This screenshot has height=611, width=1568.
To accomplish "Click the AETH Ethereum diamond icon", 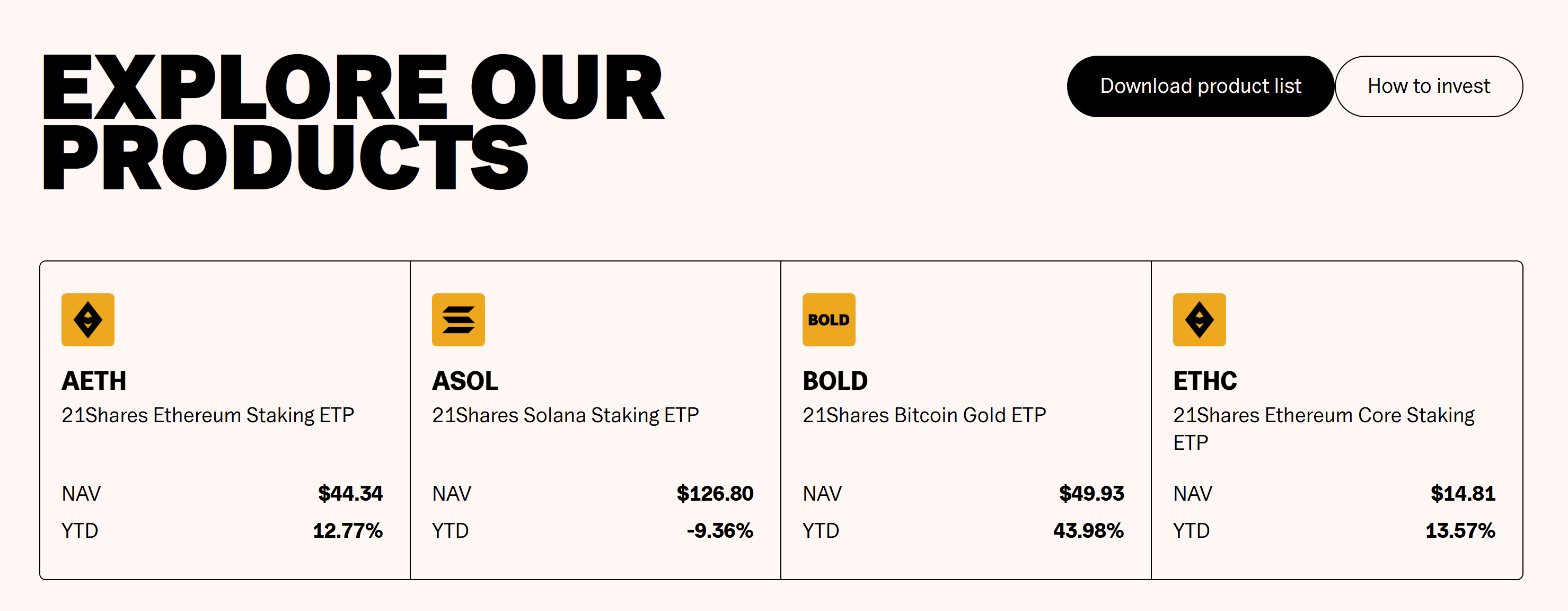I will [x=87, y=320].
